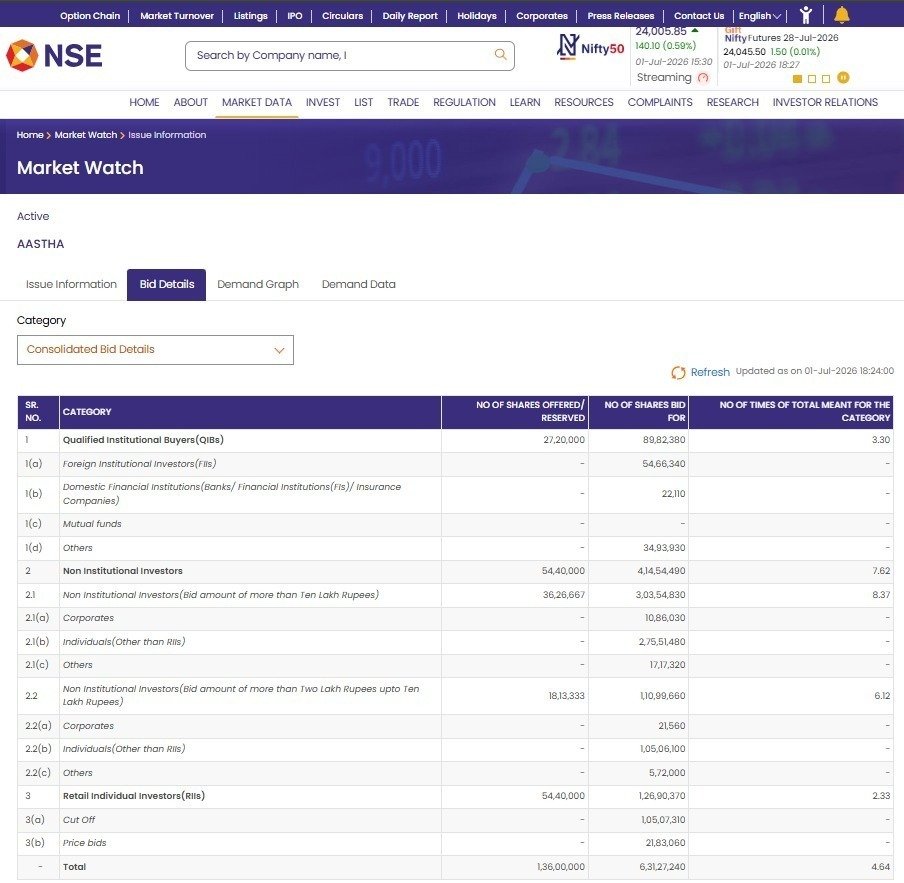Select the first filled carousel indicator

pyautogui.click(x=797, y=79)
